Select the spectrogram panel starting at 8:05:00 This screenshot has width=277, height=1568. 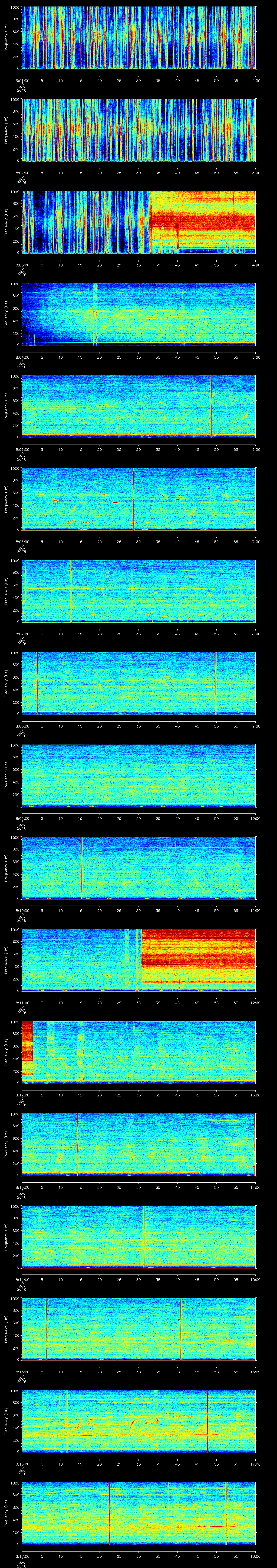click(x=139, y=407)
